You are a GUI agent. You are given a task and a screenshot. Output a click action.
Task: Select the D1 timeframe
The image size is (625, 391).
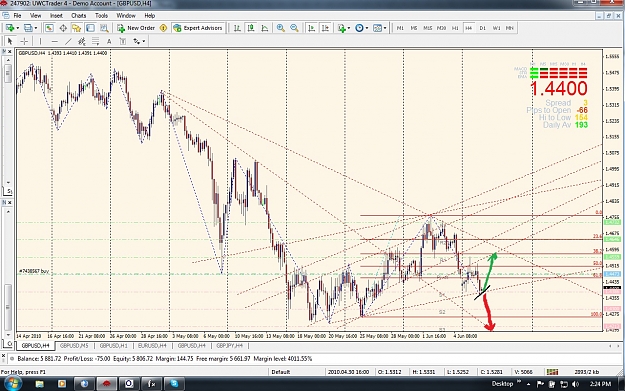pyautogui.click(x=482, y=28)
